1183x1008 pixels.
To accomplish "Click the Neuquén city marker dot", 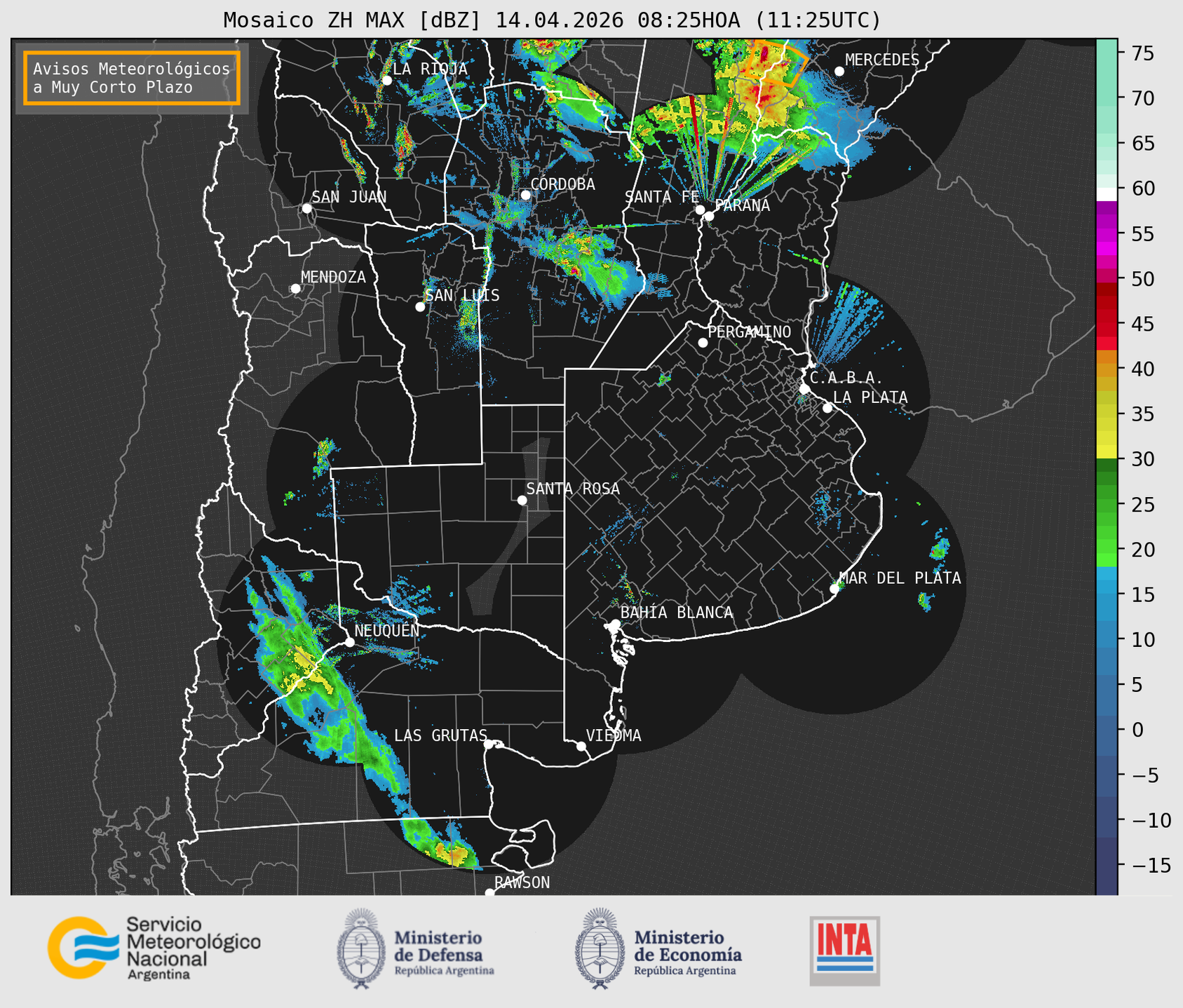I will (350, 642).
